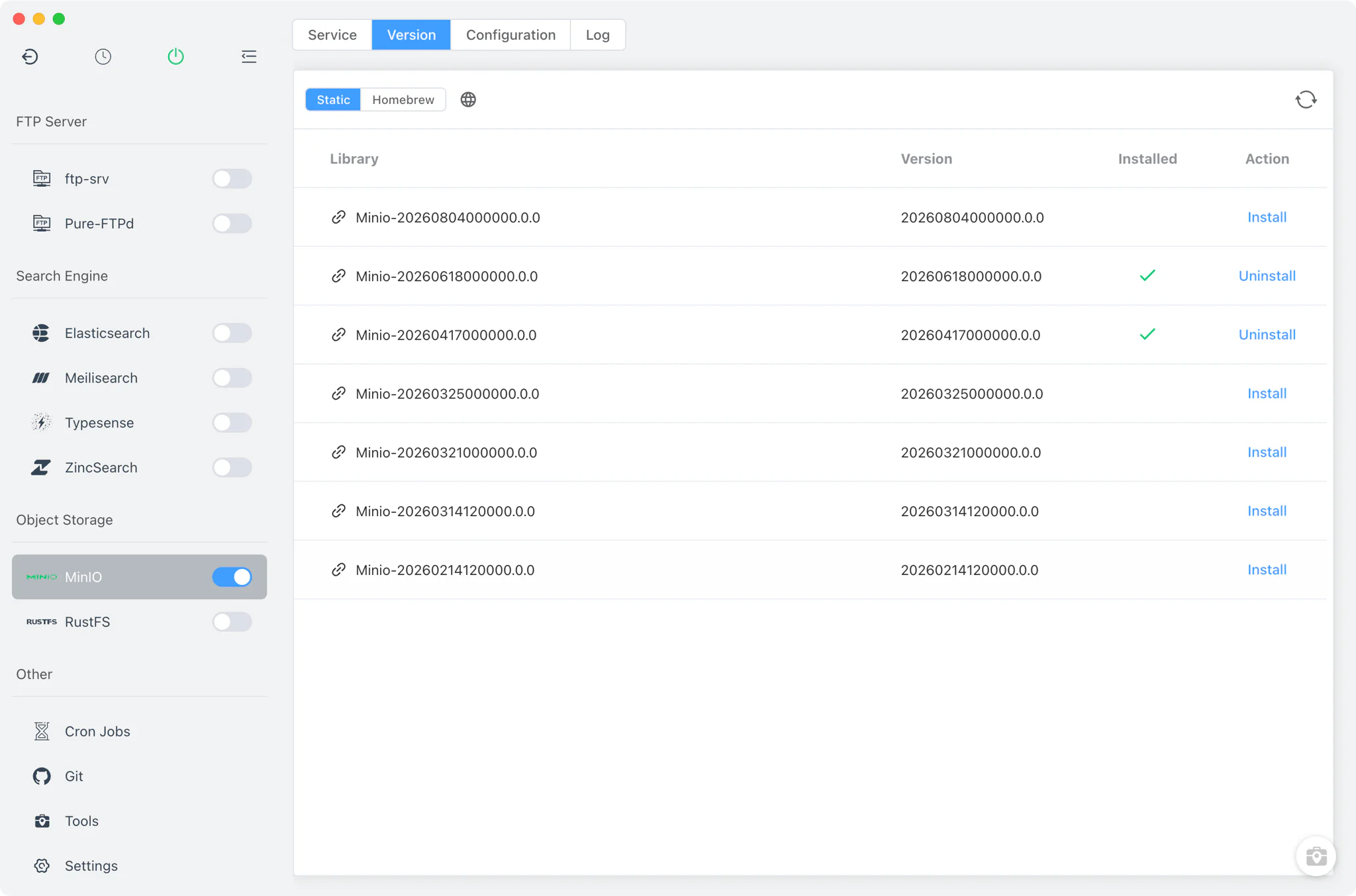This screenshot has width=1356, height=896.
Task: Open link icon for Minio-20260214120000.0.0
Action: (x=338, y=570)
